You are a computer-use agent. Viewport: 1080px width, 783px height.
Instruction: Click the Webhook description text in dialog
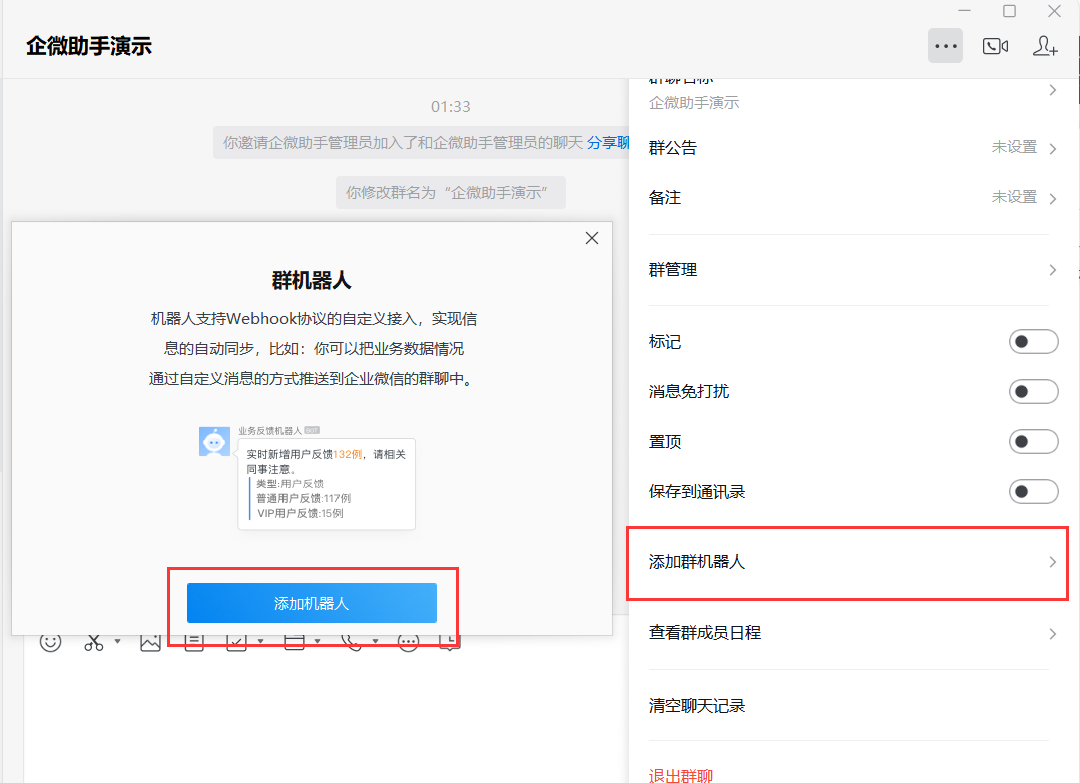[x=313, y=348]
